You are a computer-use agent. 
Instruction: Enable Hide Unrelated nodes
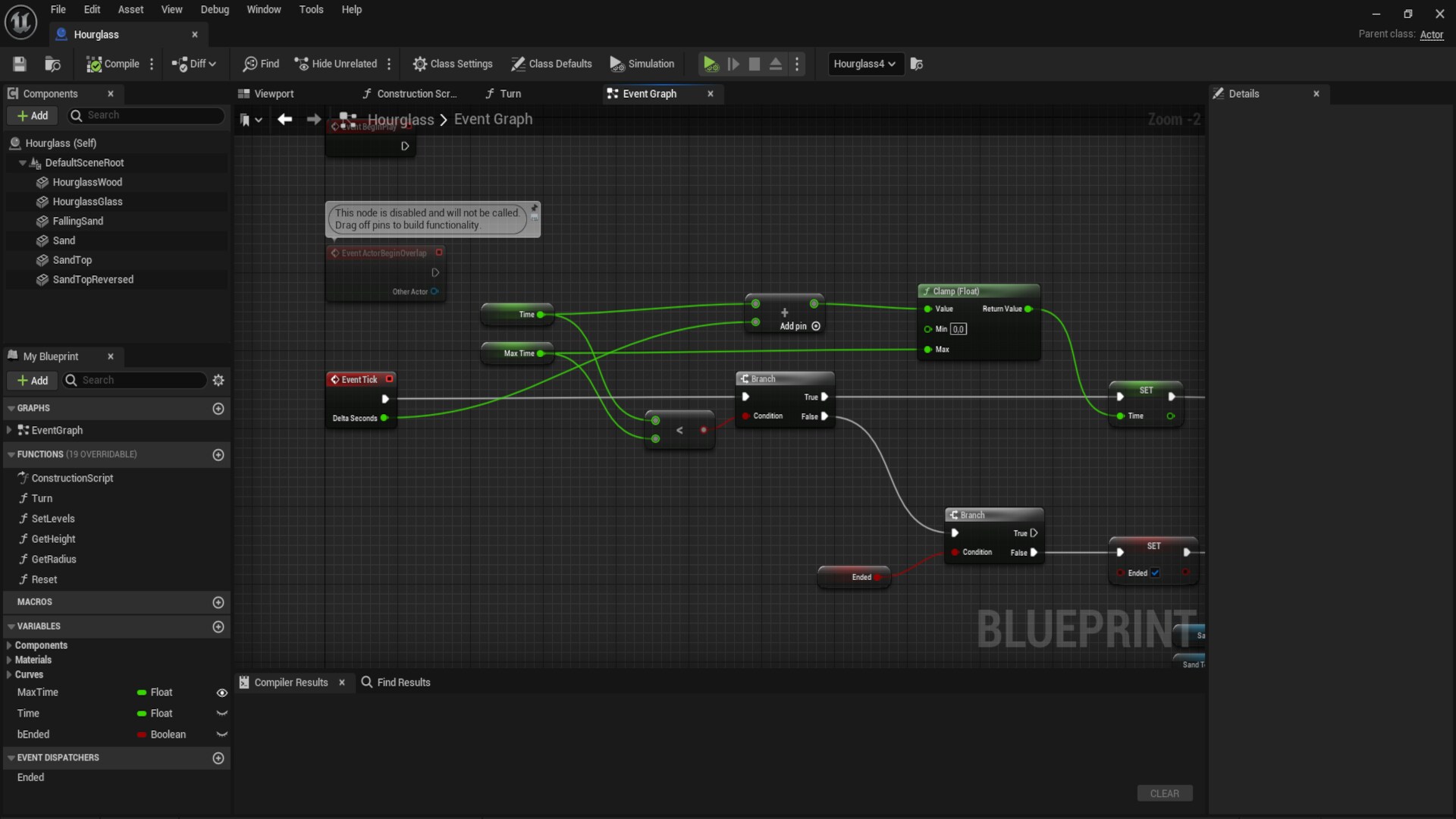point(336,64)
